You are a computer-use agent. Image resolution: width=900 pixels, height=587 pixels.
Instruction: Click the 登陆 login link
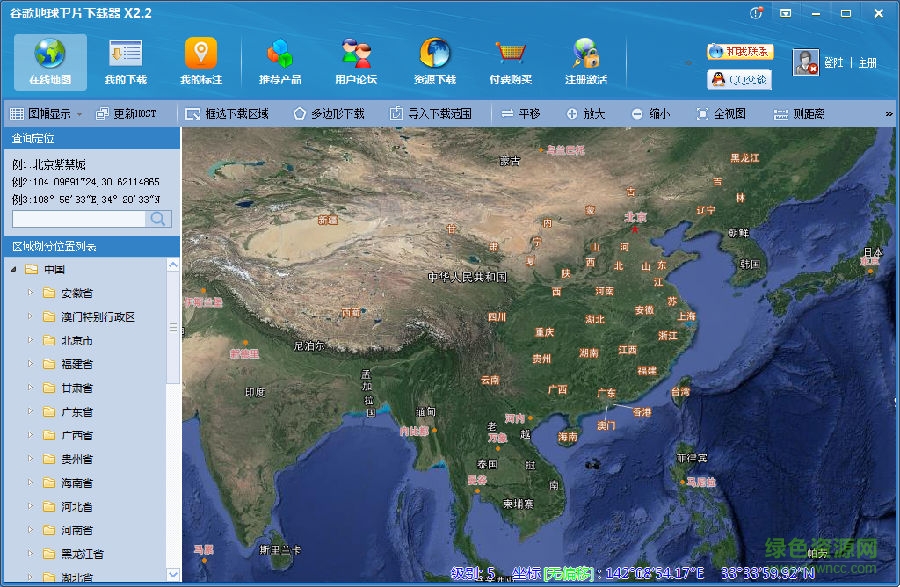[833, 63]
